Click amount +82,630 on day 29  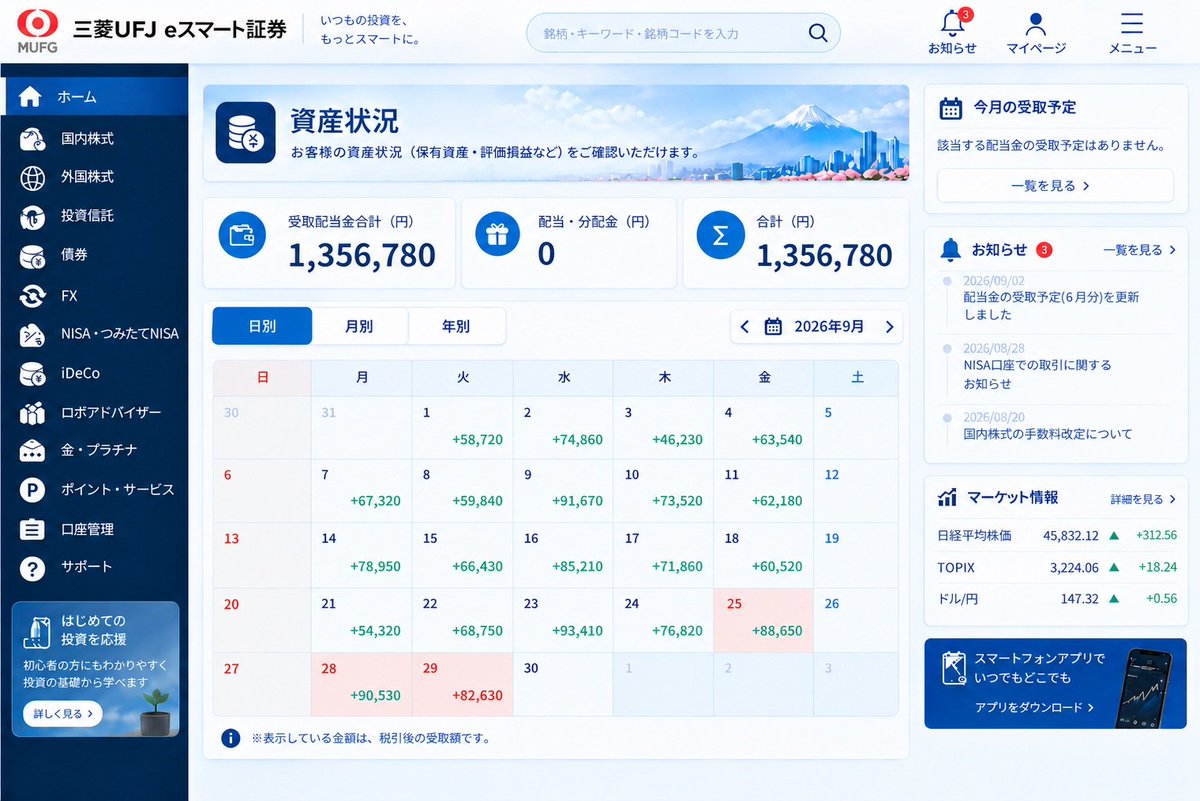pyautogui.click(x=477, y=695)
